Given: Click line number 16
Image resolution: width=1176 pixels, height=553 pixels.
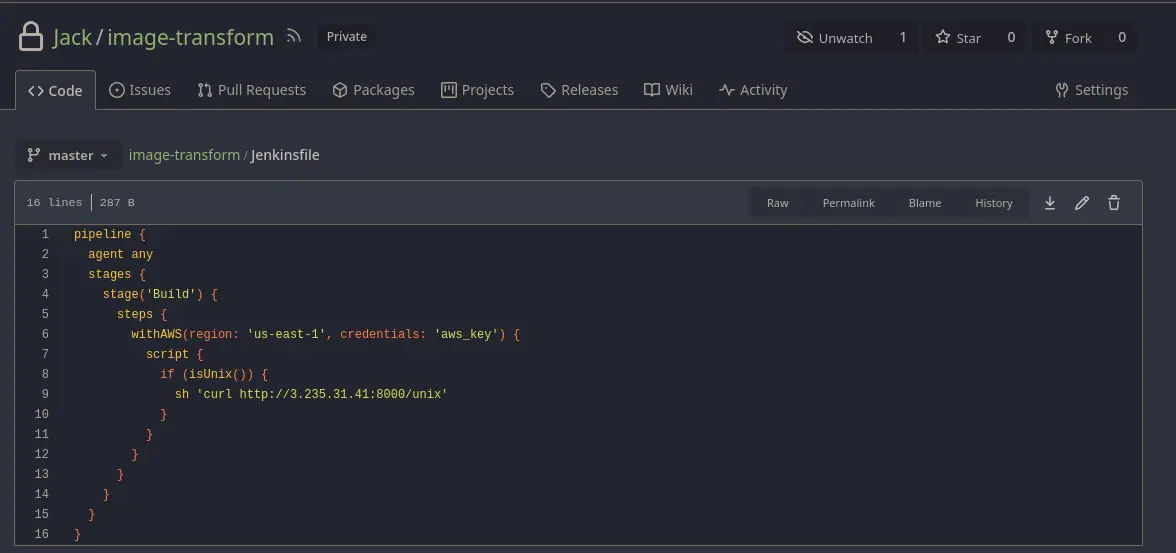Looking at the screenshot, I should point(41,534).
